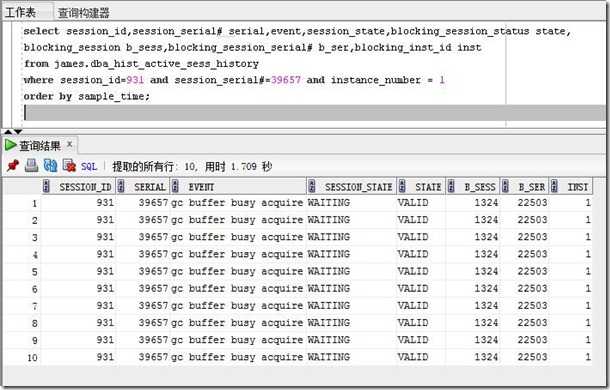
Task: Click the SESSION_STATE column header
Action: pos(352,187)
